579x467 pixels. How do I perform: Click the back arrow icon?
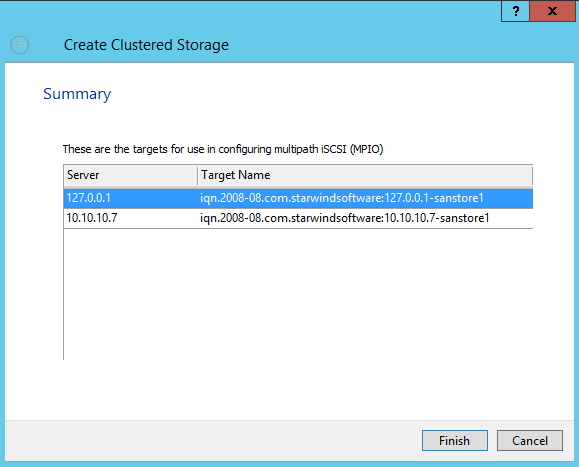(x=20, y=45)
